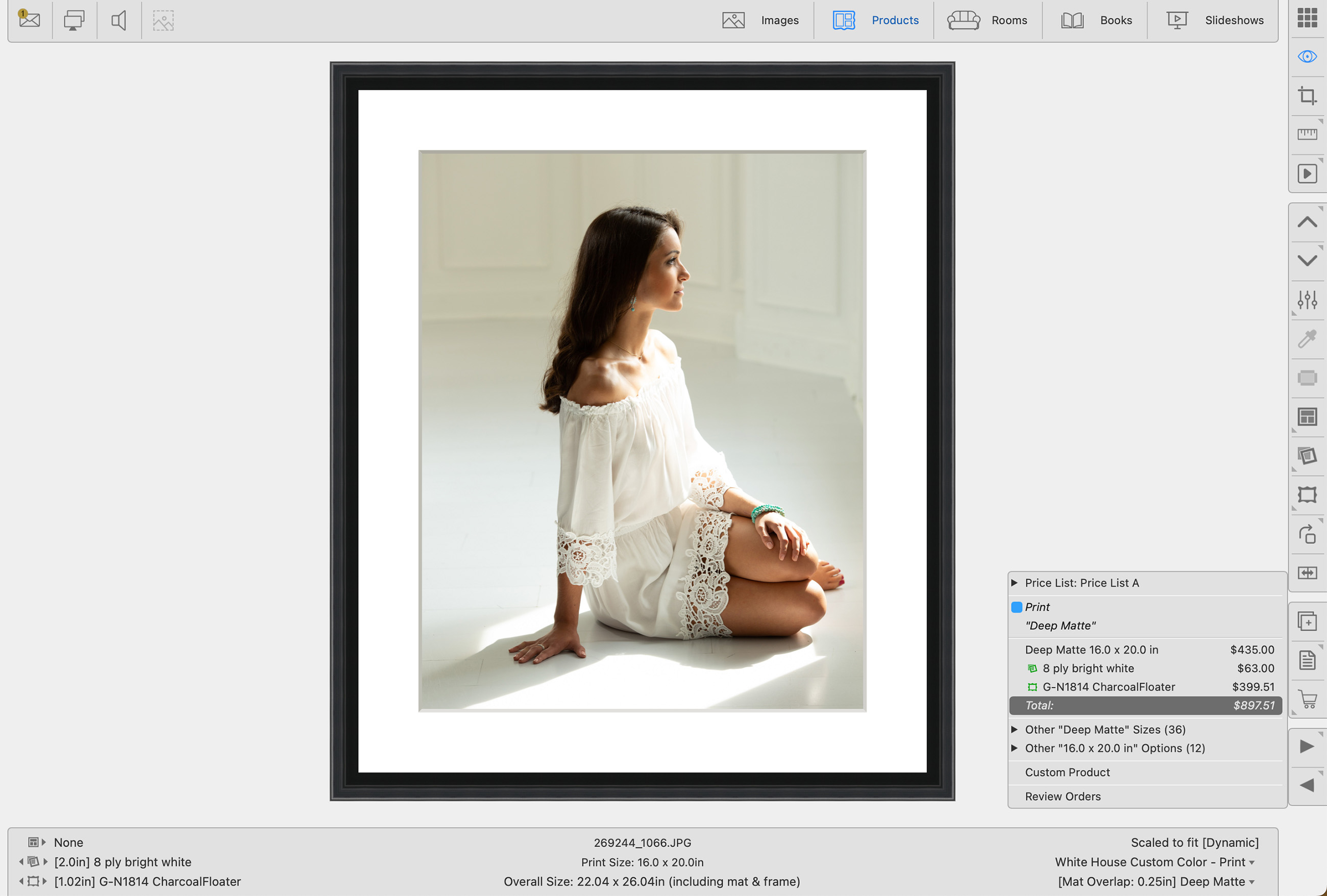Click the framed portrait image
1327x896 pixels.
(x=642, y=431)
